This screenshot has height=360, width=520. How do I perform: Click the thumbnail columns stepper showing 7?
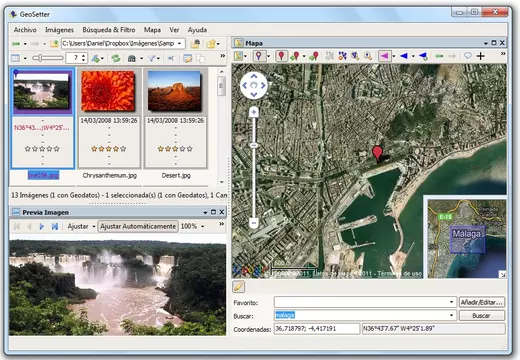[x=76, y=58]
